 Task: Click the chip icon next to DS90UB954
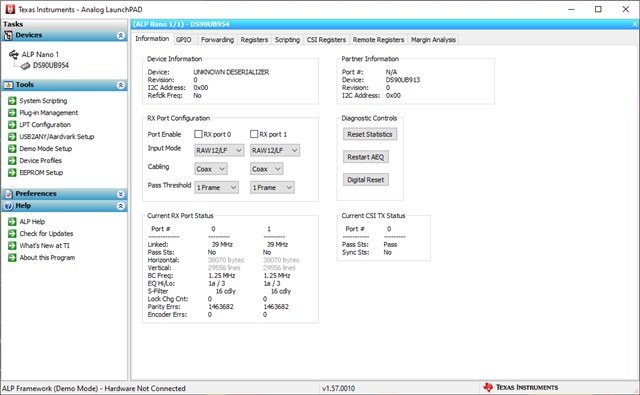click(26, 65)
